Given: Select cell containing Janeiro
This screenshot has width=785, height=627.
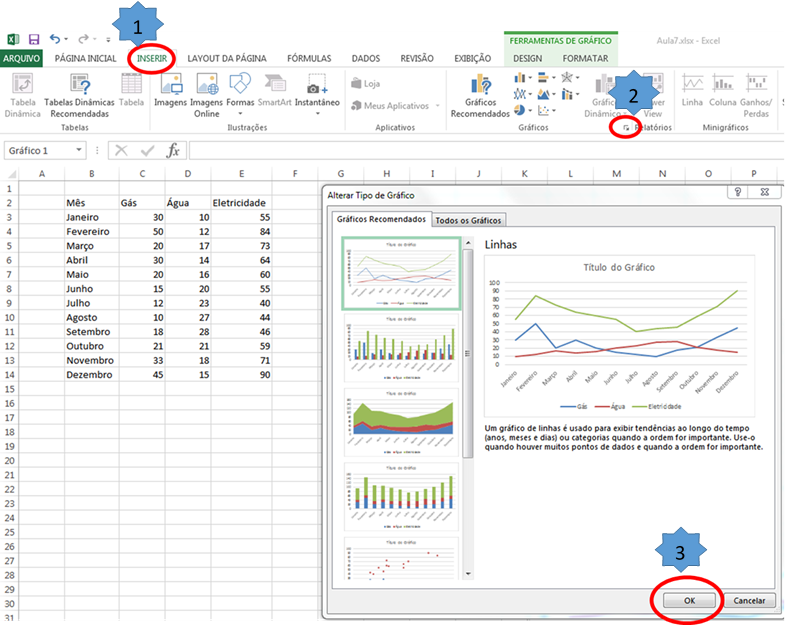Looking at the screenshot, I should click(x=92, y=217).
